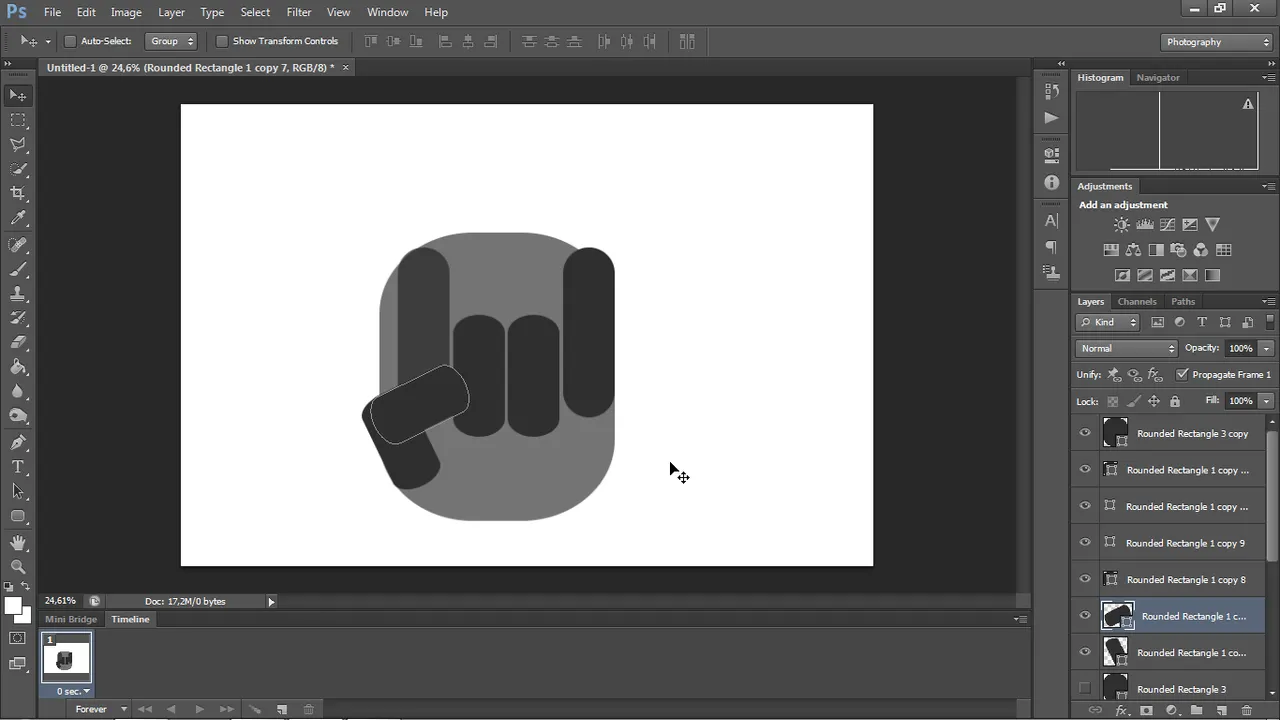Image resolution: width=1280 pixels, height=720 pixels.
Task: Create a new group with the folder icon
Action: coord(1196,711)
